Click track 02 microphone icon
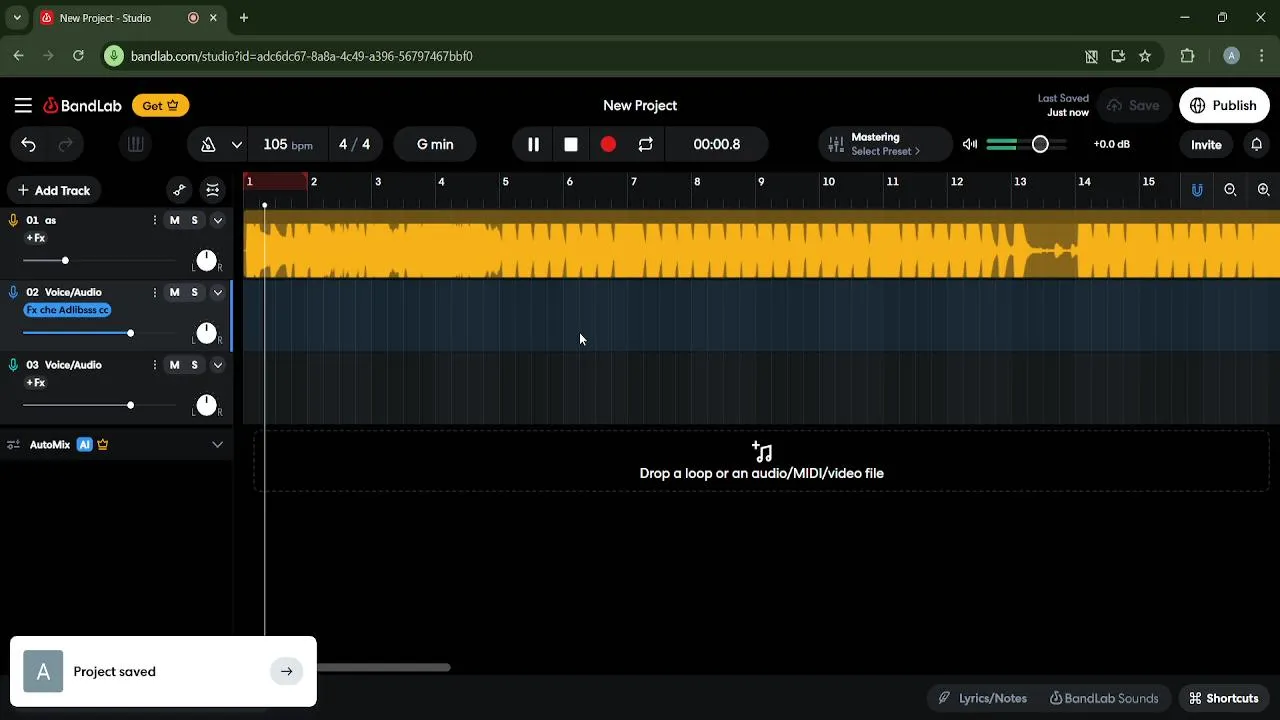This screenshot has width=1280, height=720. pos(13,292)
